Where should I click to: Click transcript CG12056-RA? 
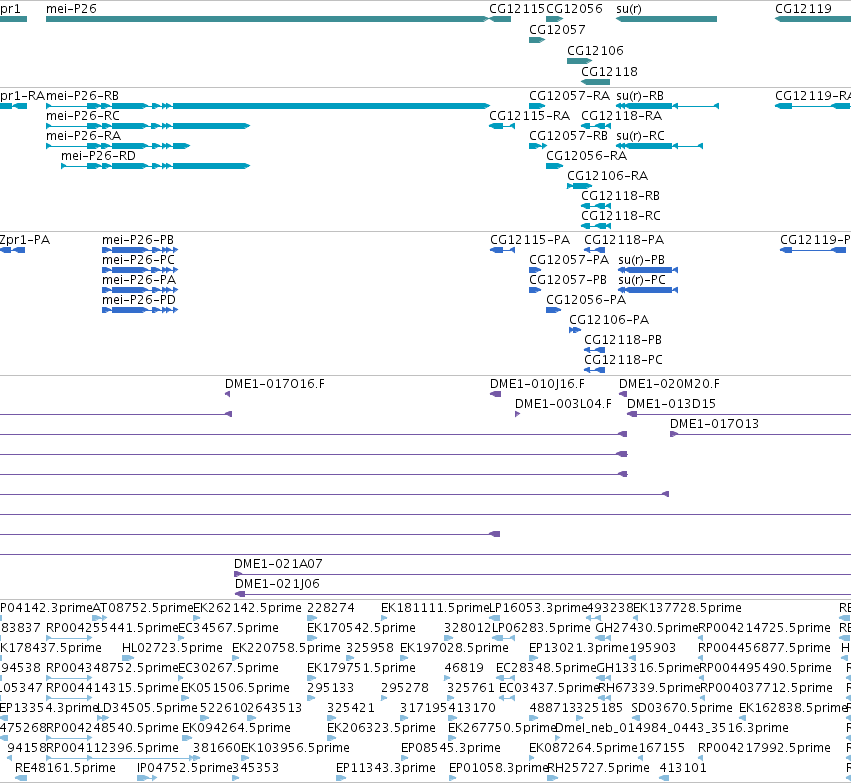point(554,165)
